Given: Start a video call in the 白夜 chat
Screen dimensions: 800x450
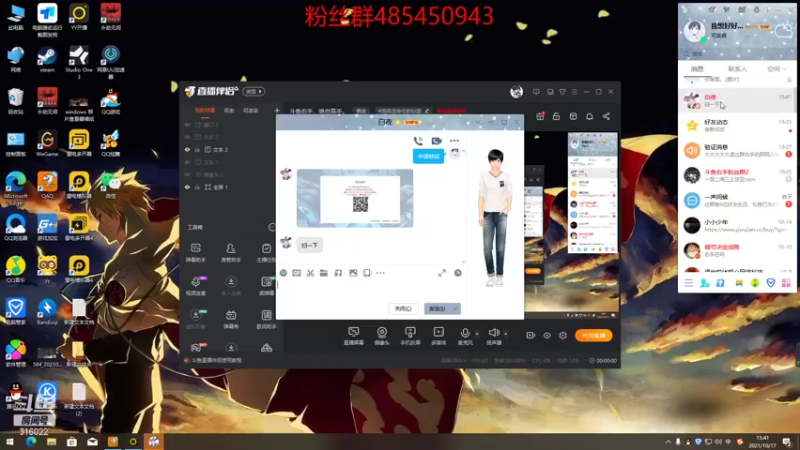Looking at the screenshot, I should click(x=436, y=141).
